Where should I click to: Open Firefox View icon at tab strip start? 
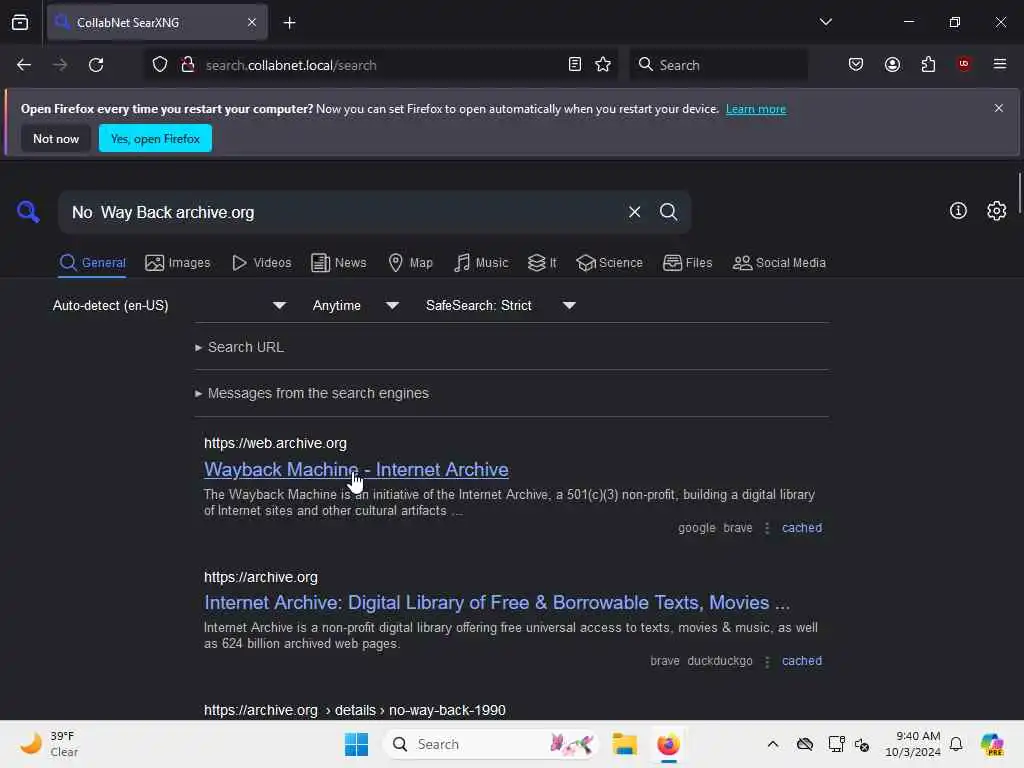tap(20, 23)
